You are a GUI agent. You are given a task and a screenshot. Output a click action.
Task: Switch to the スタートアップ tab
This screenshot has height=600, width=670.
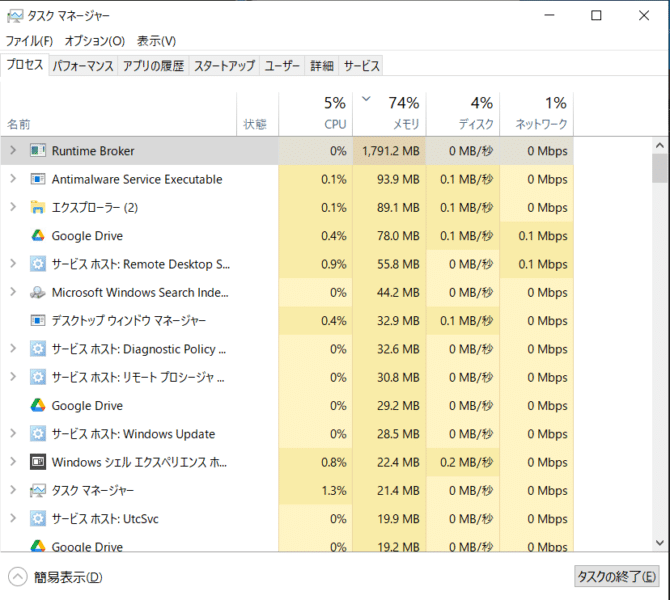point(224,66)
